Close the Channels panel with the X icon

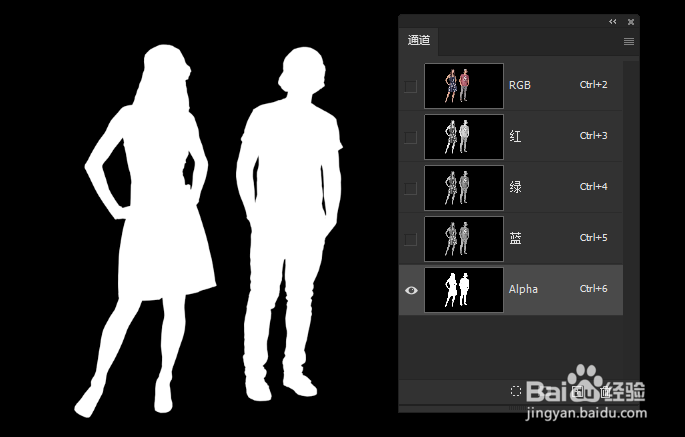(x=631, y=22)
